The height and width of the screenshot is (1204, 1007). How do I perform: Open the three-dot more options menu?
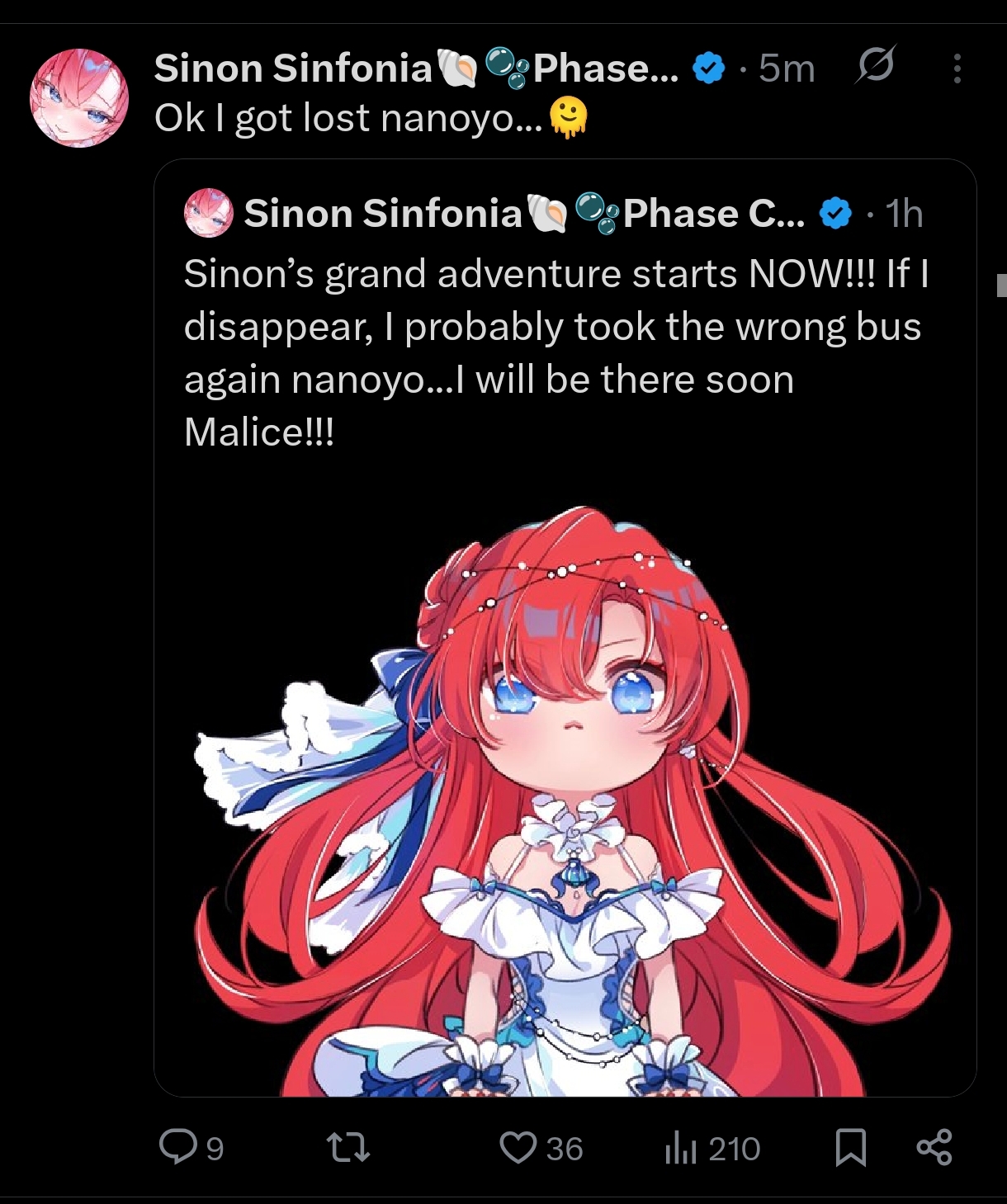pyautogui.click(x=957, y=68)
